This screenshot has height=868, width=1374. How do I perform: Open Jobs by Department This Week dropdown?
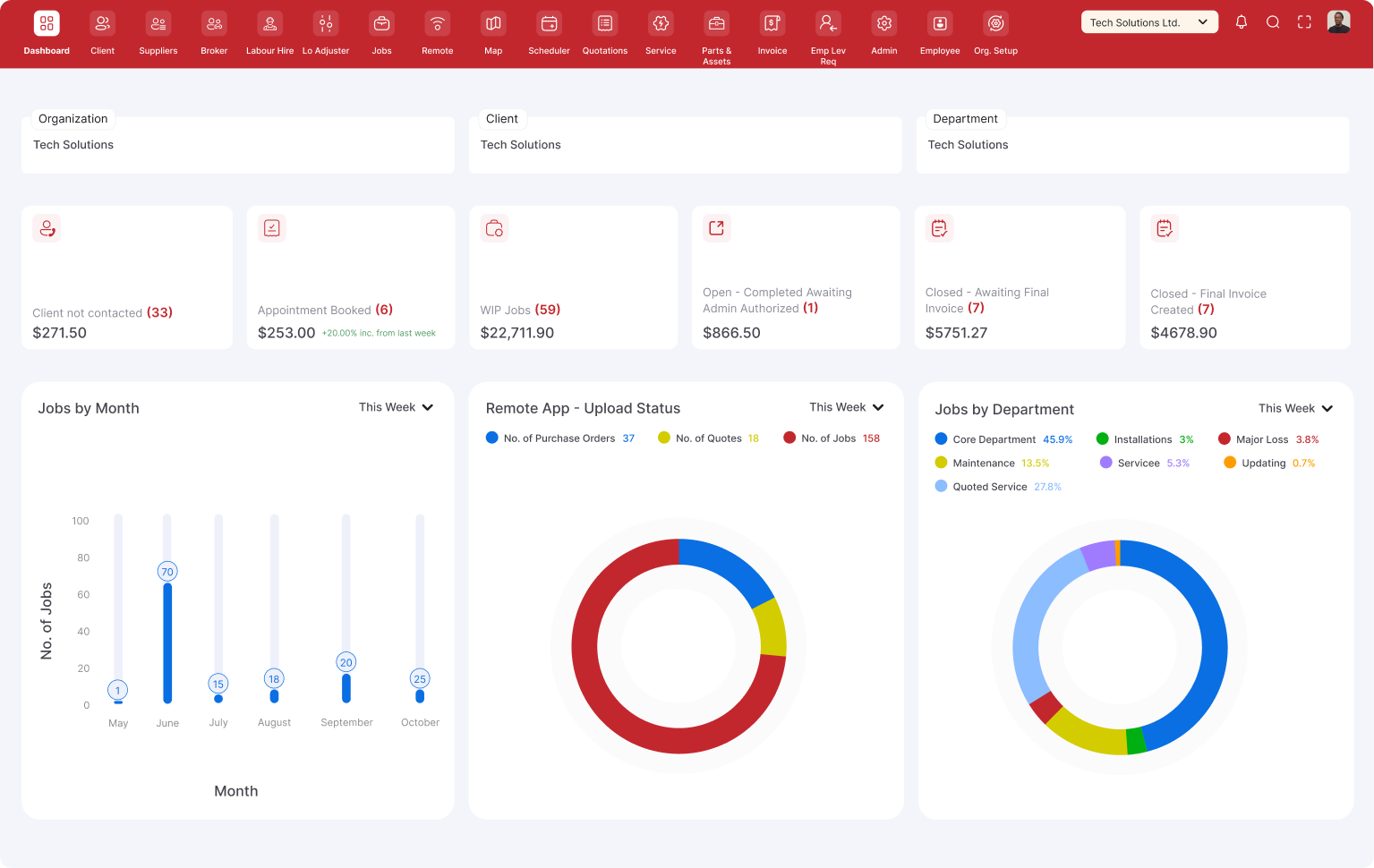coord(1295,408)
